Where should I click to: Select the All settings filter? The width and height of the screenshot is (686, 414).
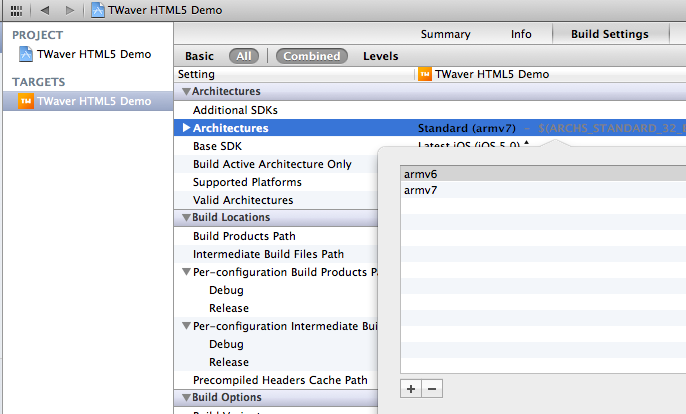coord(244,56)
